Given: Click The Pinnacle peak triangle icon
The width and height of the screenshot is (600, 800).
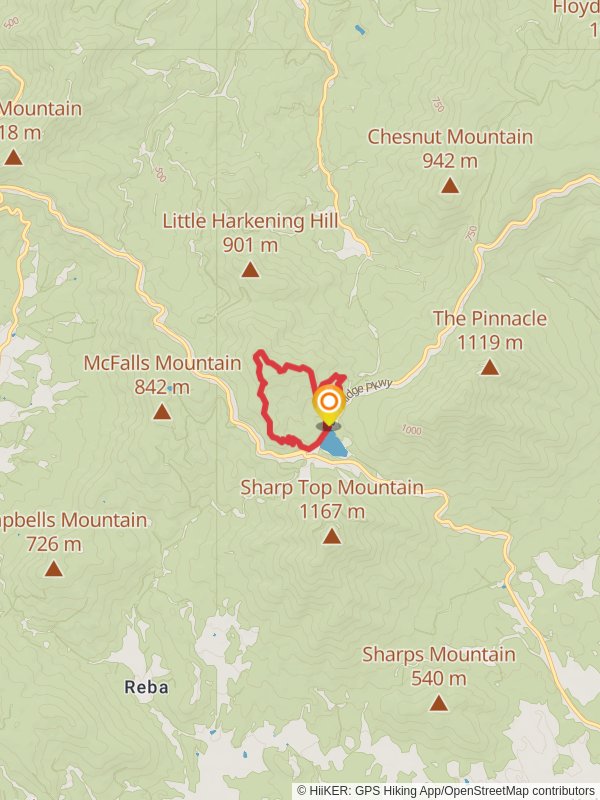Looking at the screenshot, I should [490, 367].
